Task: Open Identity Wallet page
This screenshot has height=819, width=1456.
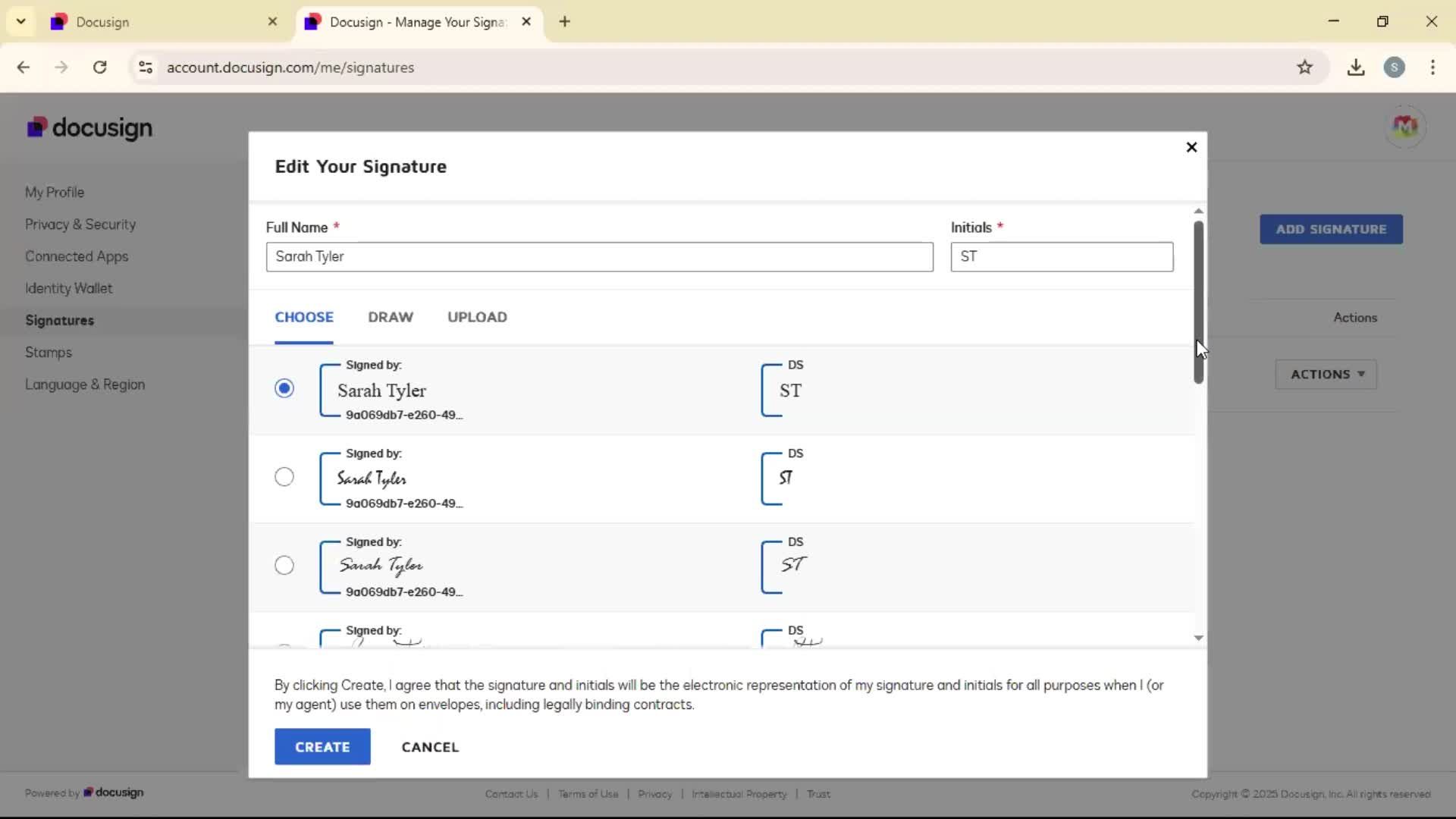Action: pos(68,288)
